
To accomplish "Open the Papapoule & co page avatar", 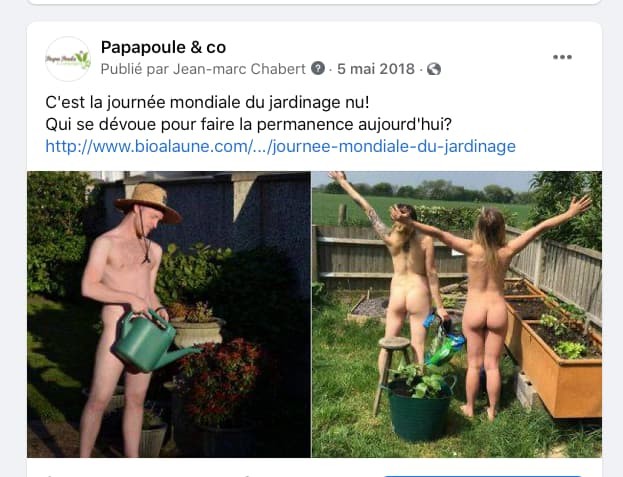I will tap(68, 59).
